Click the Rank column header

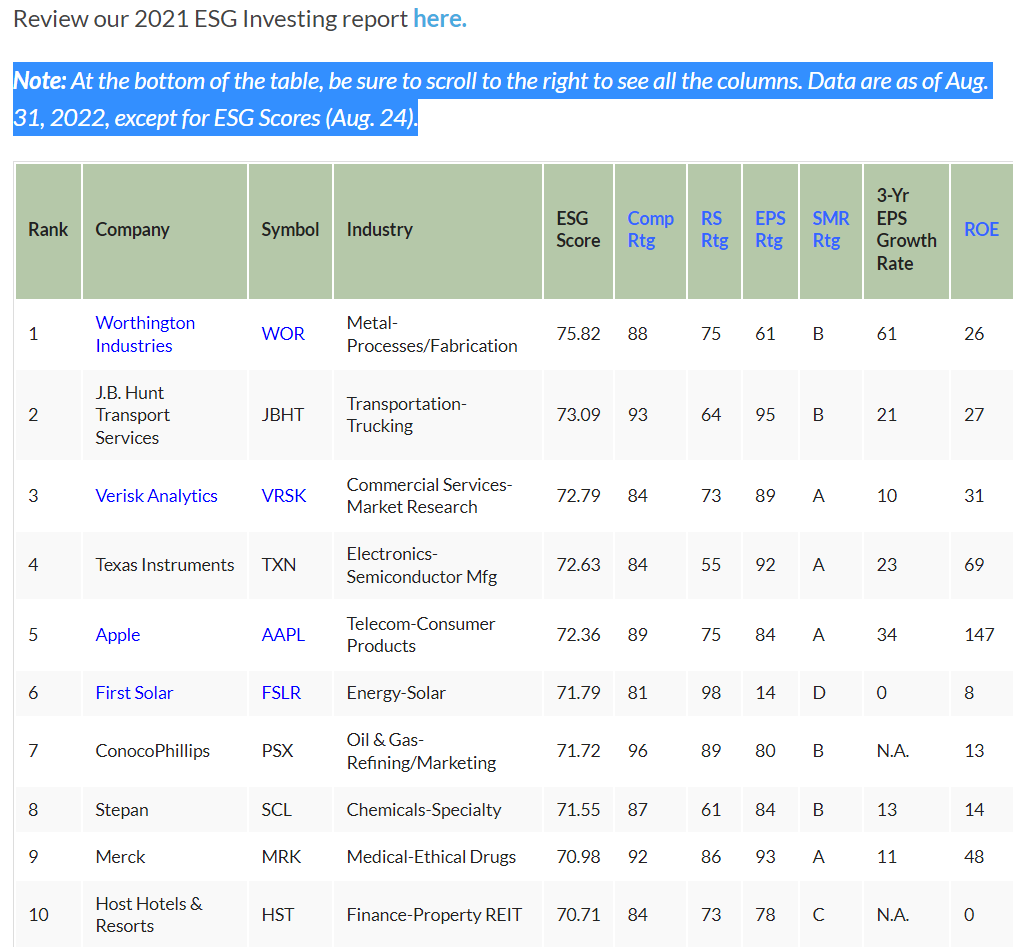pos(48,231)
